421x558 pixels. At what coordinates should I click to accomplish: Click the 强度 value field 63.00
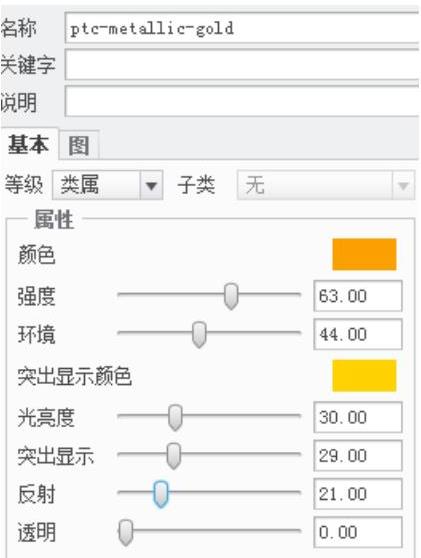[x=358, y=296]
